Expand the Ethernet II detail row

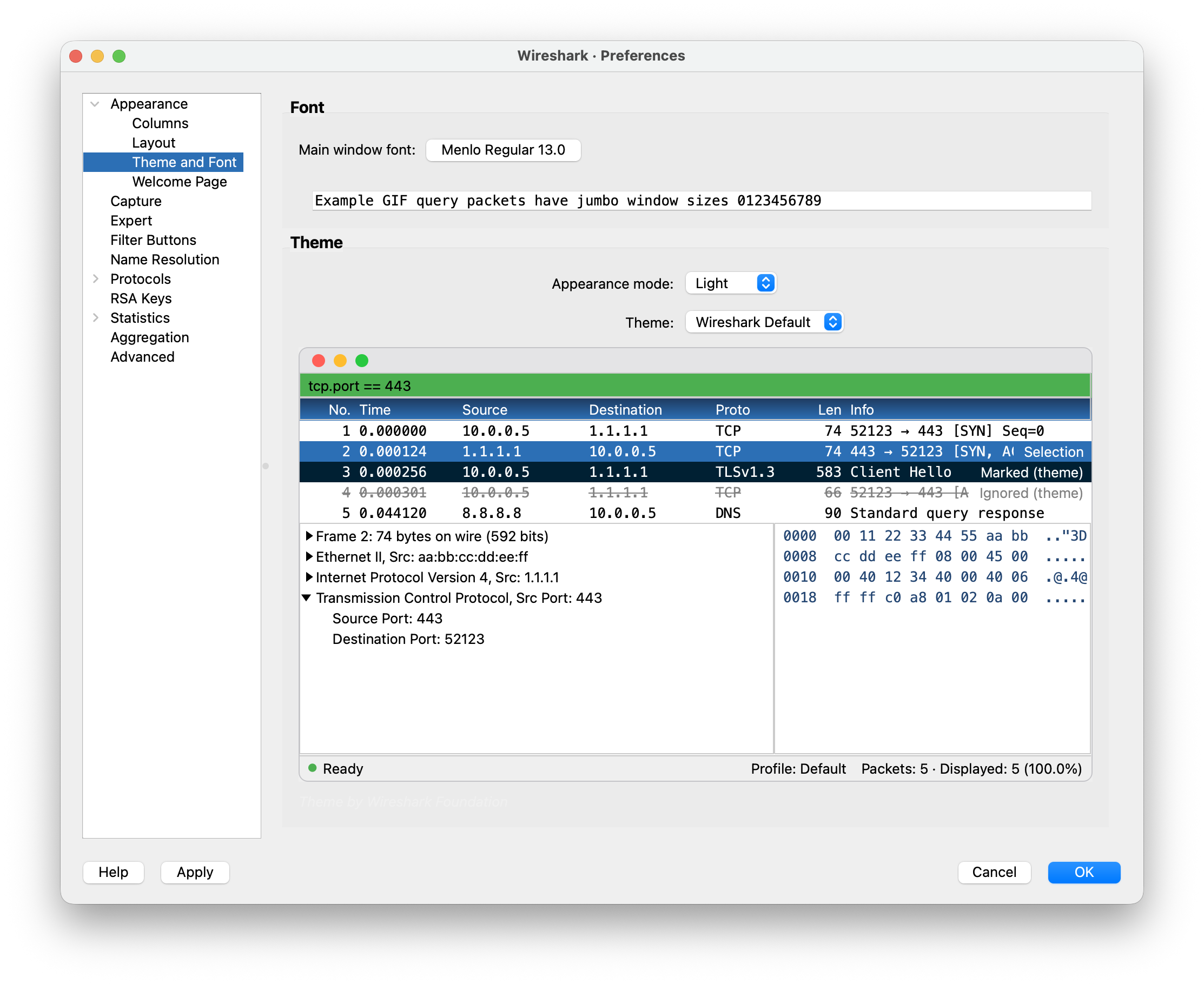click(x=309, y=557)
